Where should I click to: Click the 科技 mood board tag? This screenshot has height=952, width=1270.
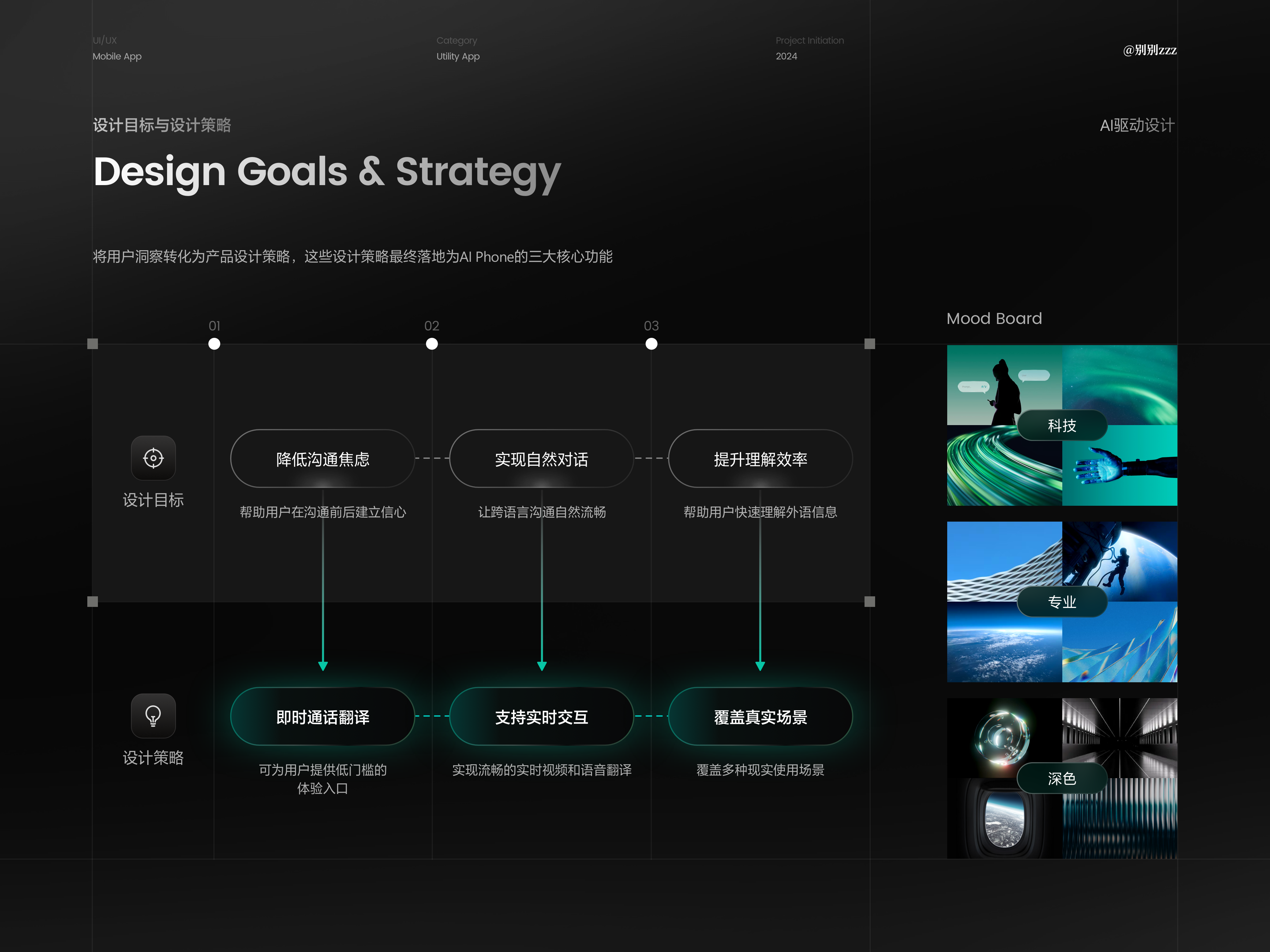1062,425
